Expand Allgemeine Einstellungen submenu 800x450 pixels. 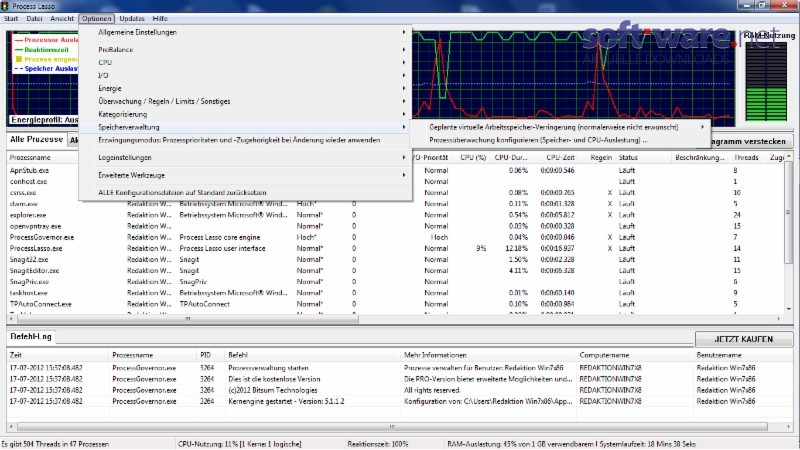coord(245,32)
